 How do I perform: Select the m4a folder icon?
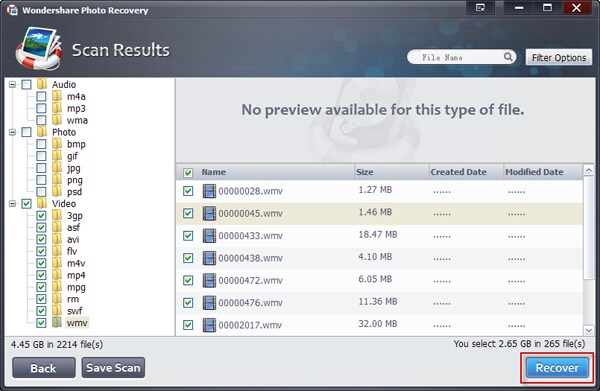coord(57,96)
